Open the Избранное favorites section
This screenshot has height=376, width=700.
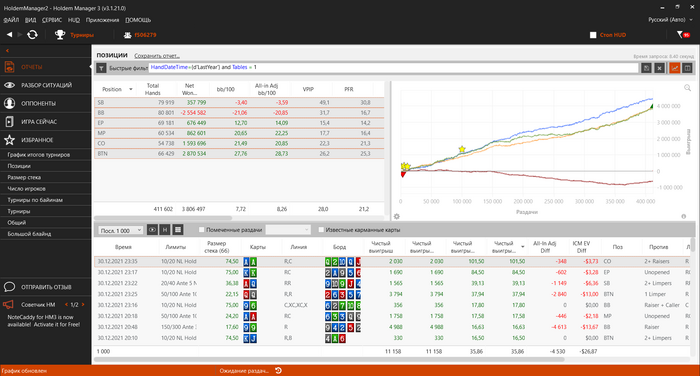point(46,140)
